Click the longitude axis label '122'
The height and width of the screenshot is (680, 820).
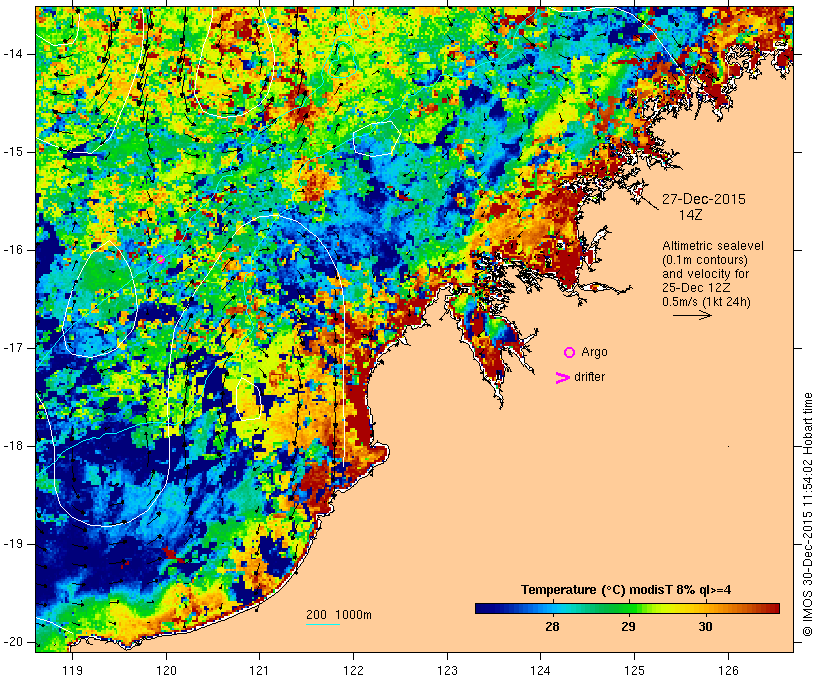point(353,671)
